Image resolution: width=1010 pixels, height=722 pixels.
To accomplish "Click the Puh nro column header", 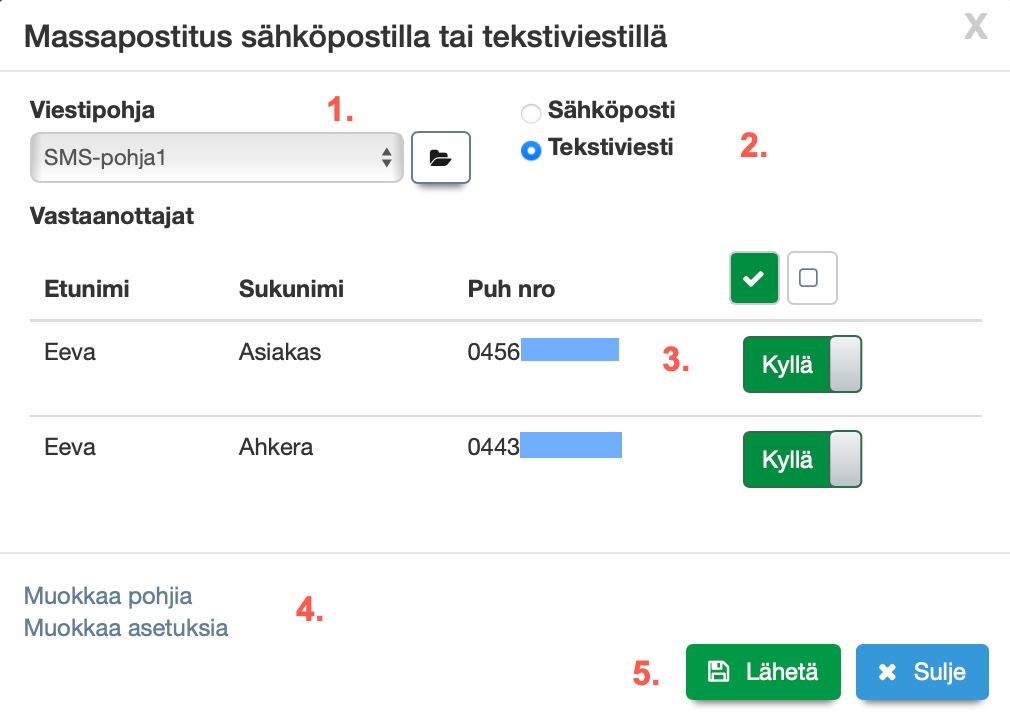I will 511,290.
